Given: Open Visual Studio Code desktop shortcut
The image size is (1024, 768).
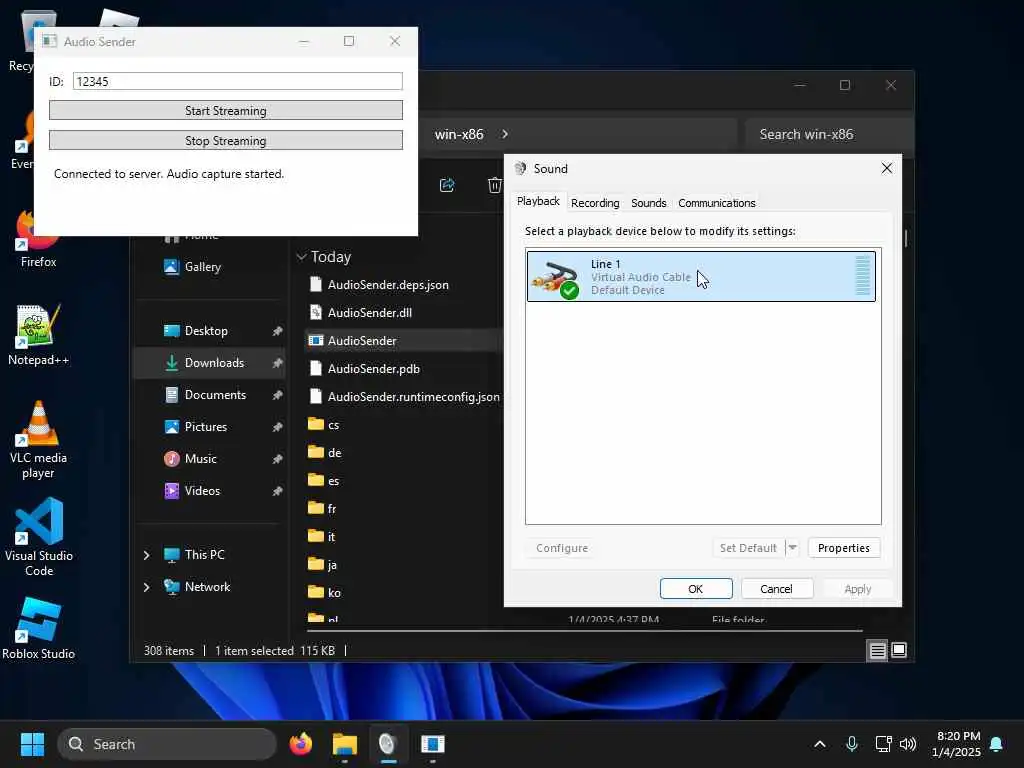Looking at the screenshot, I should 39,537.
